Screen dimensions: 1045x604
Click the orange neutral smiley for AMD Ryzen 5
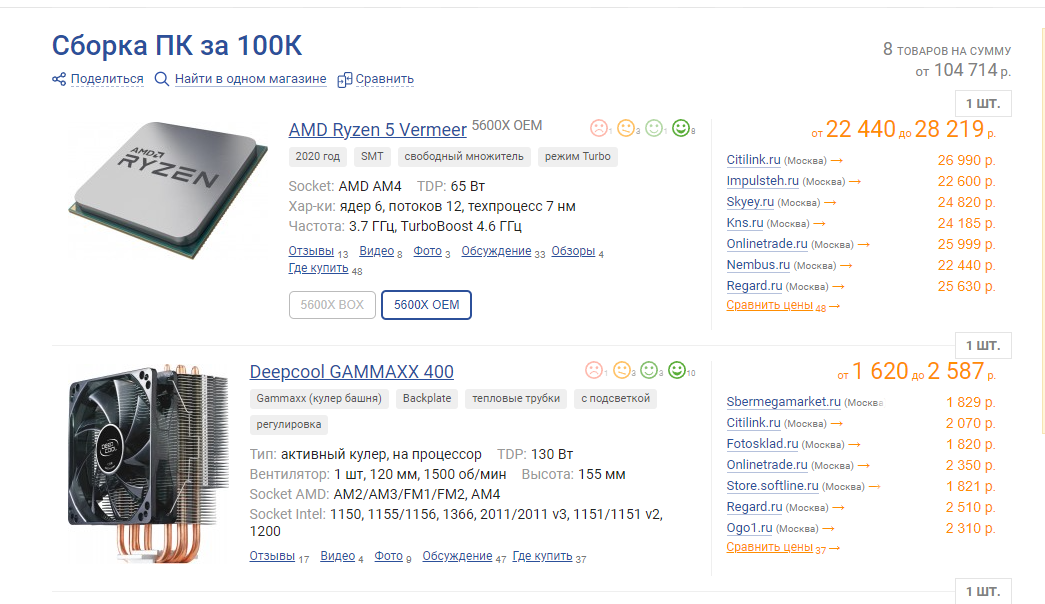(x=626, y=127)
